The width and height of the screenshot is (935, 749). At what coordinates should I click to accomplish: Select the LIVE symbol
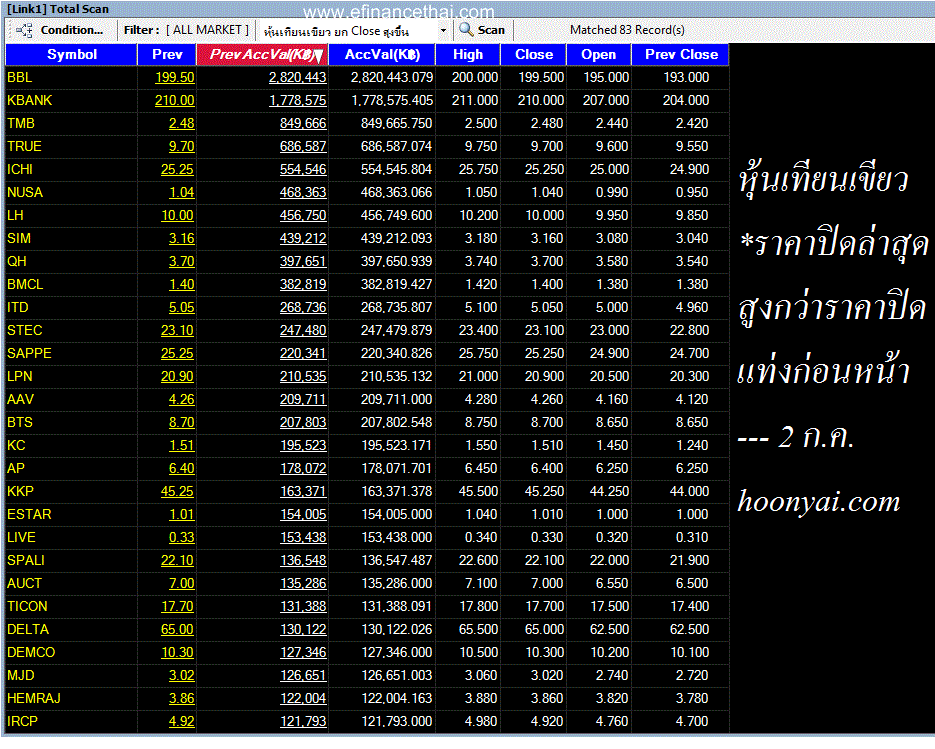pyautogui.click(x=21, y=537)
